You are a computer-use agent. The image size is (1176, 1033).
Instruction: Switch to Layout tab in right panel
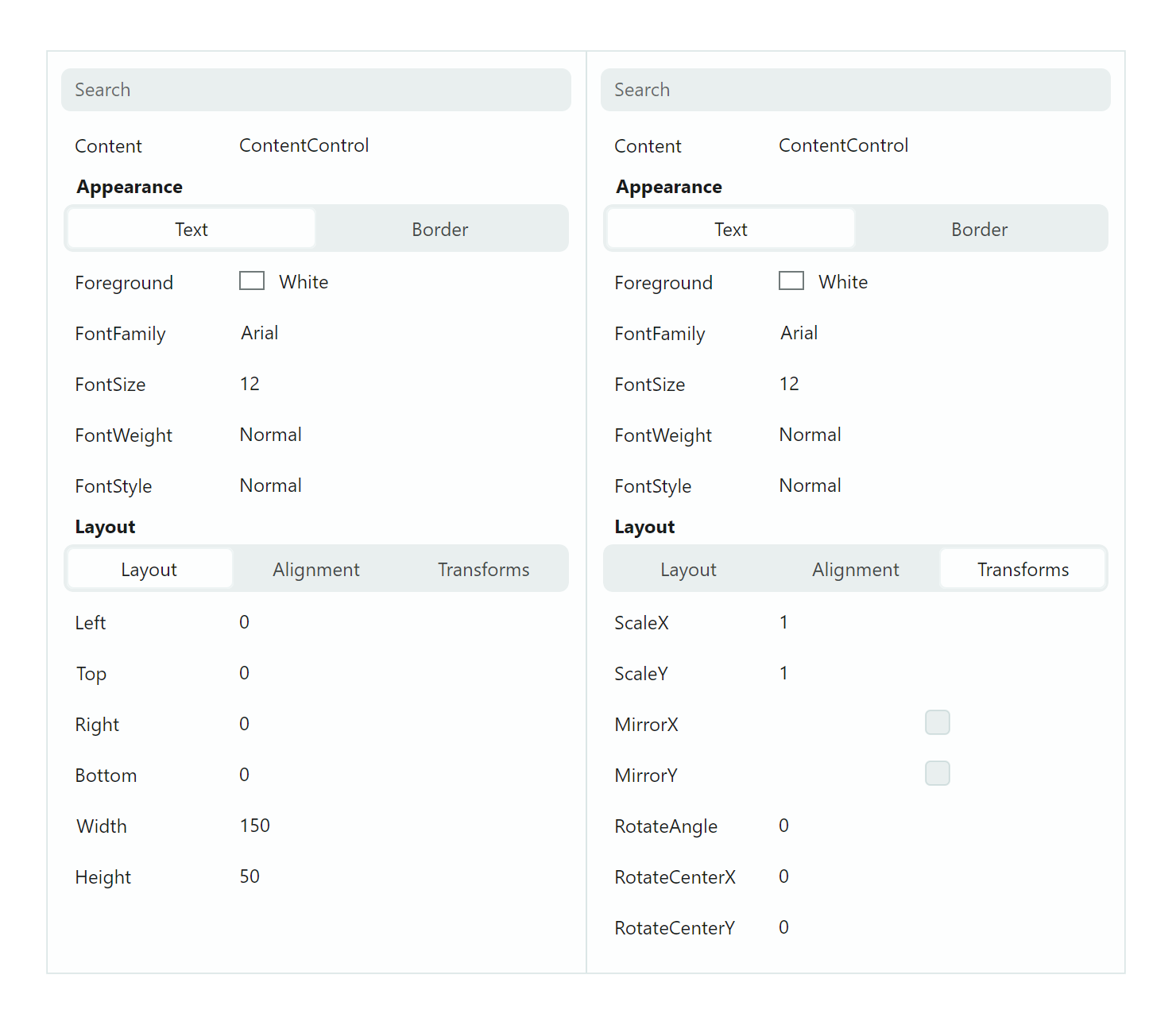tap(688, 570)
